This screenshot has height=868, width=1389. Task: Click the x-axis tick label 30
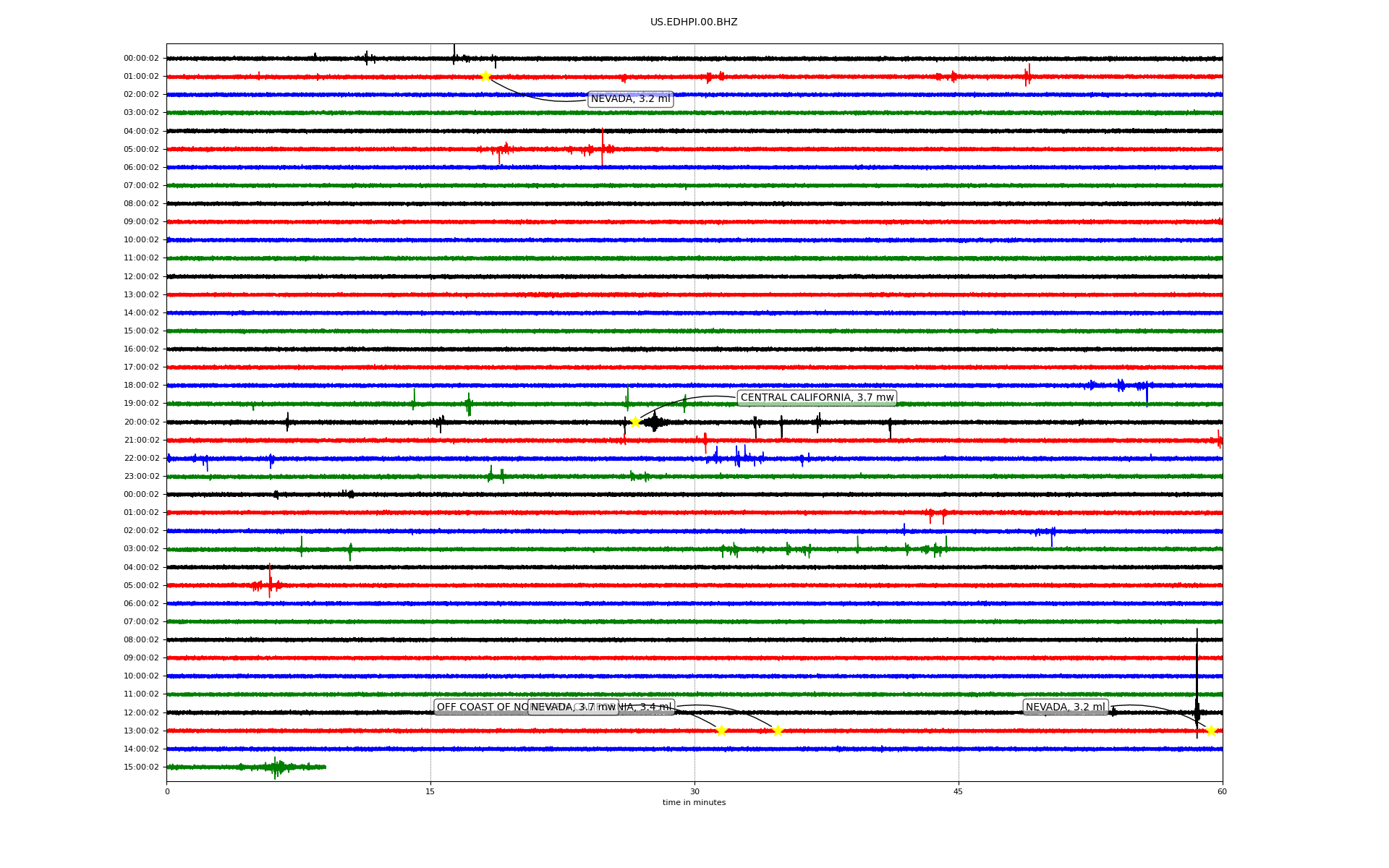pos(694,792)
